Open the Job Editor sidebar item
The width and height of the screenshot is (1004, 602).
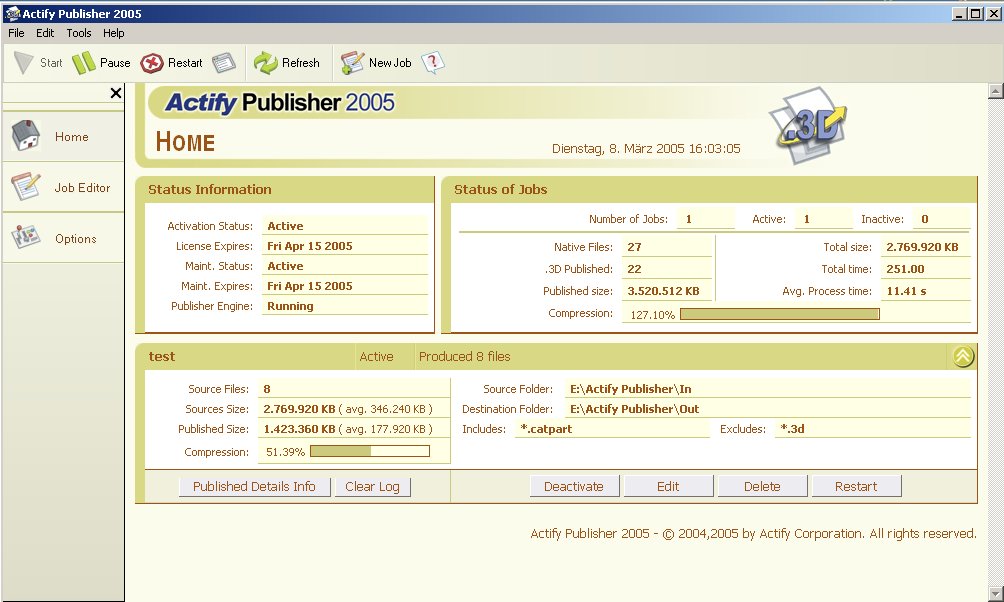63,187
